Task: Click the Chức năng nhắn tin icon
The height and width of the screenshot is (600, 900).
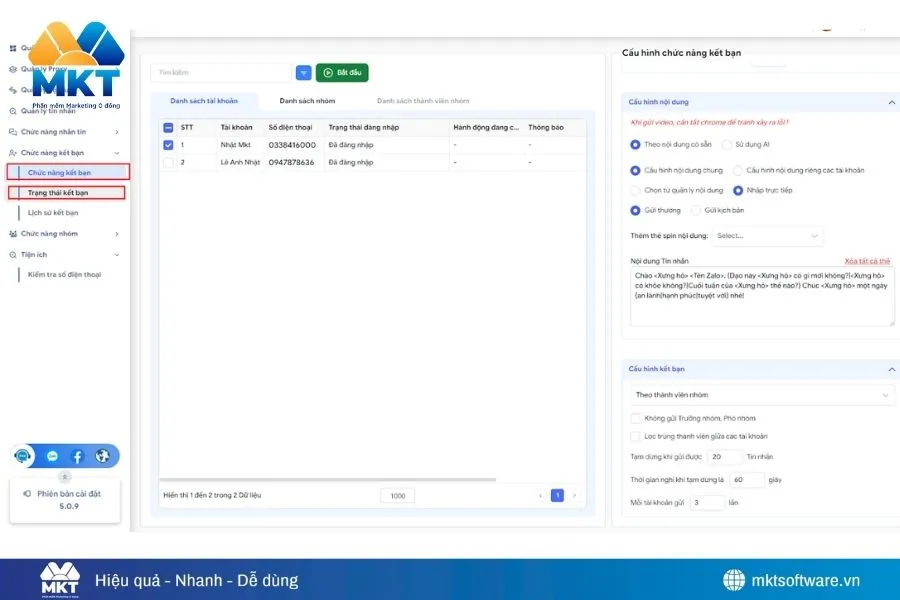Action: click(x=12, y=132)
